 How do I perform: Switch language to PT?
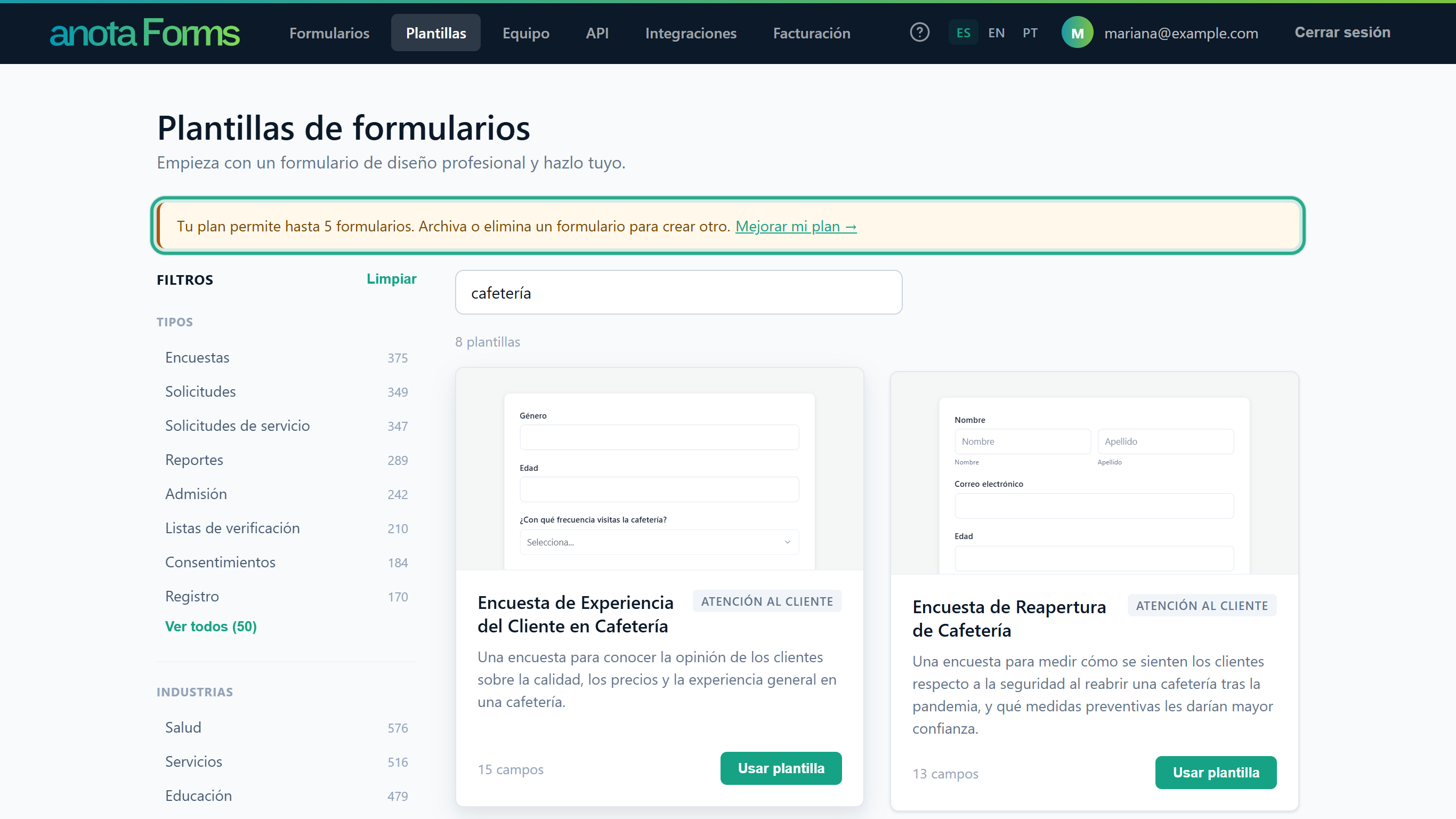tap(1030, 33)
